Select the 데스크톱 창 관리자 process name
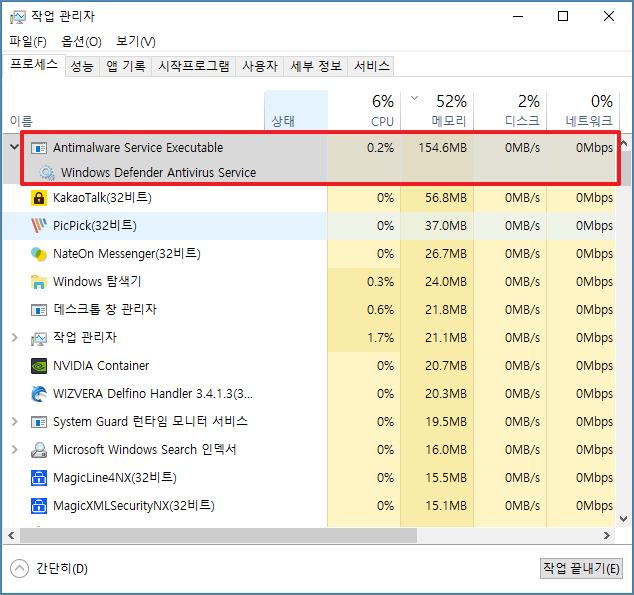 click(x=105, y=310)
